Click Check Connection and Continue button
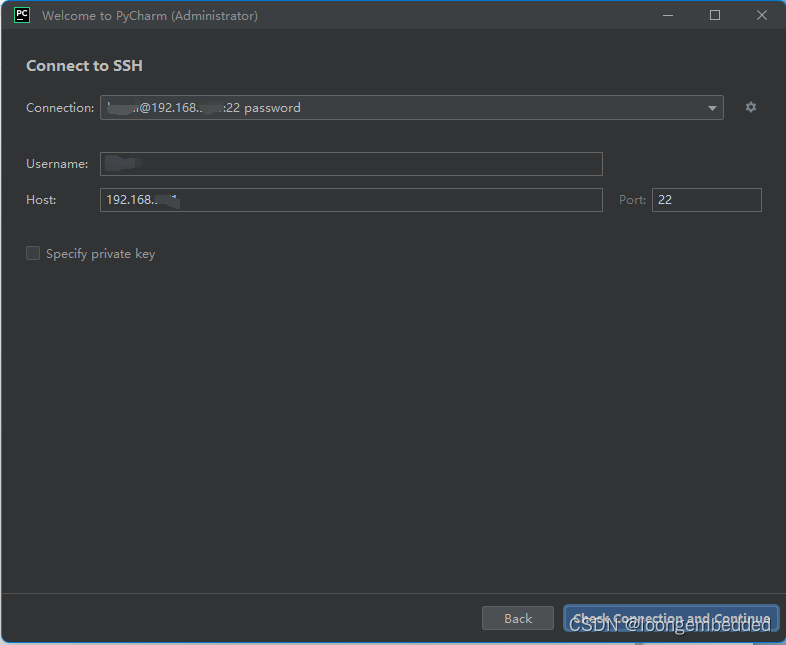Screen dimensions: 786x645 pyautogui.click(x=671, y=618)
